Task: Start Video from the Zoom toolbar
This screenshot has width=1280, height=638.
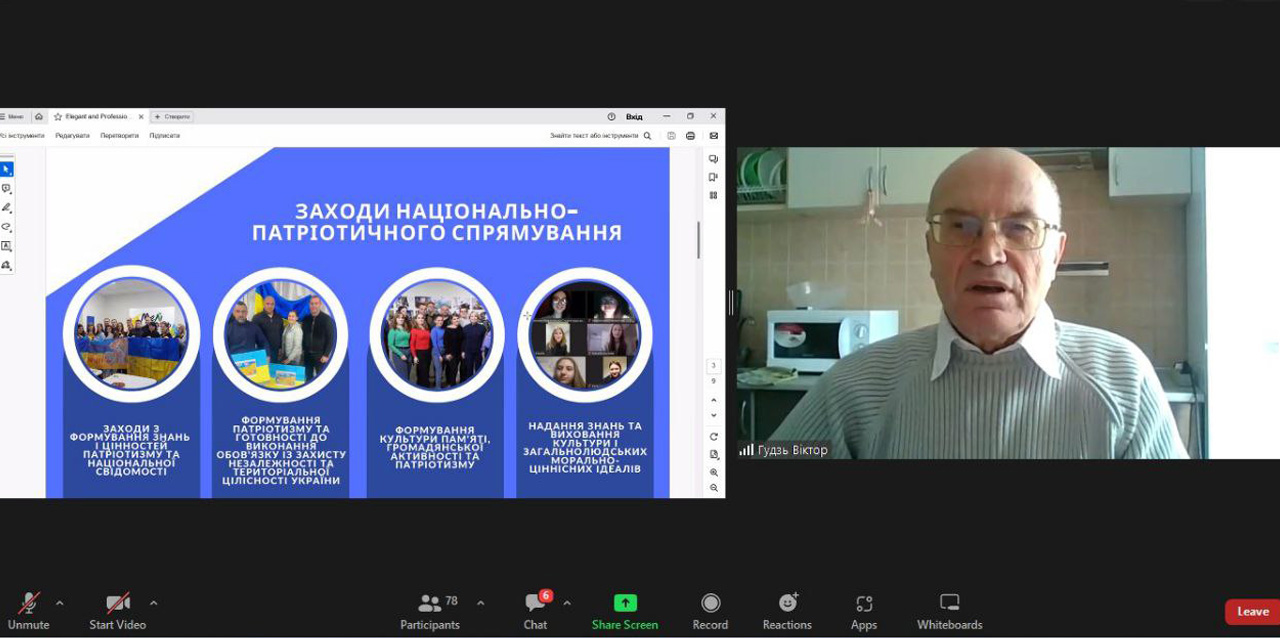Action: tap(118, 609)
